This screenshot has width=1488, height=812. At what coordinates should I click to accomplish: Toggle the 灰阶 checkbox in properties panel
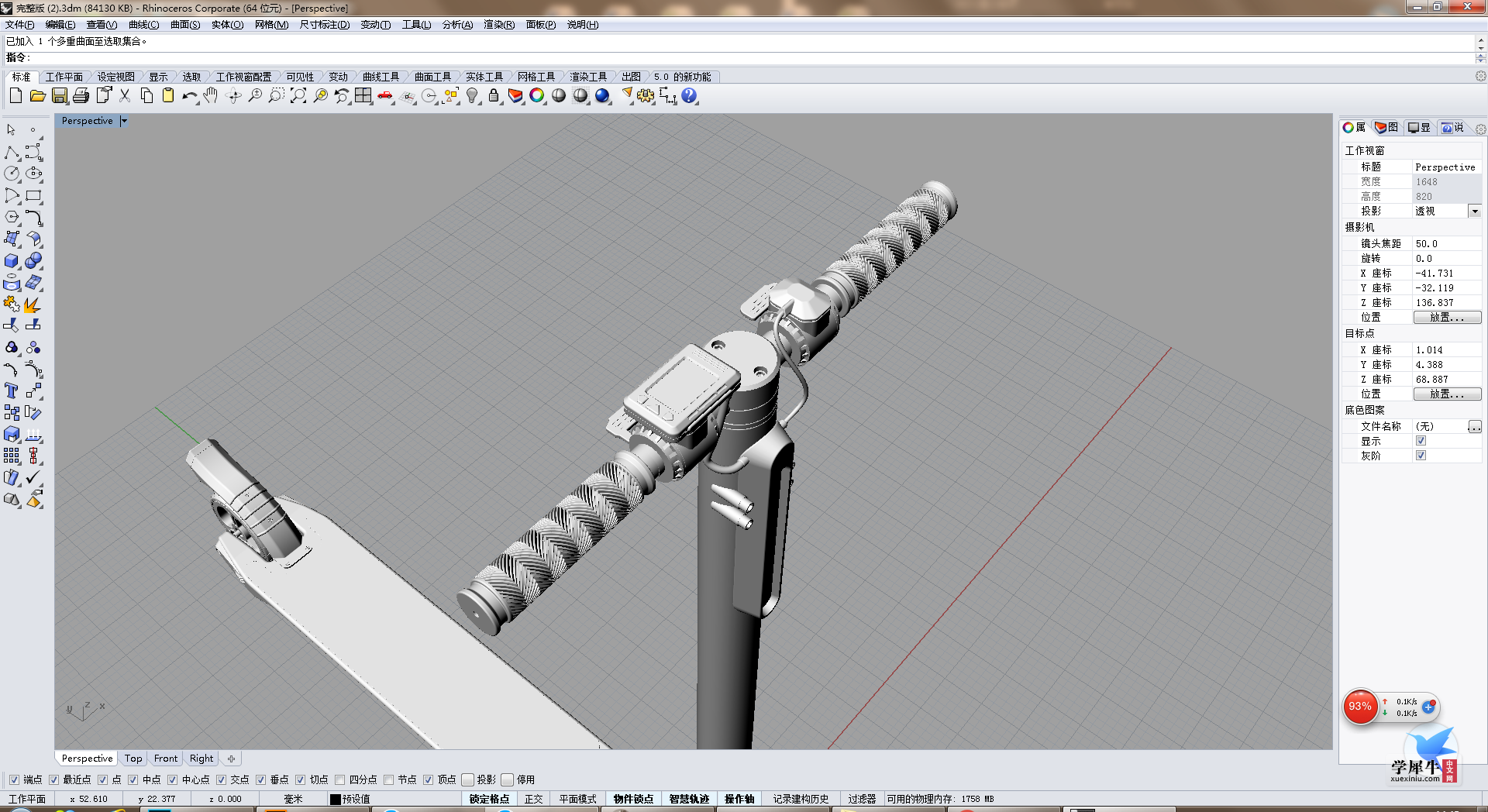click(x=1421, y=456)
